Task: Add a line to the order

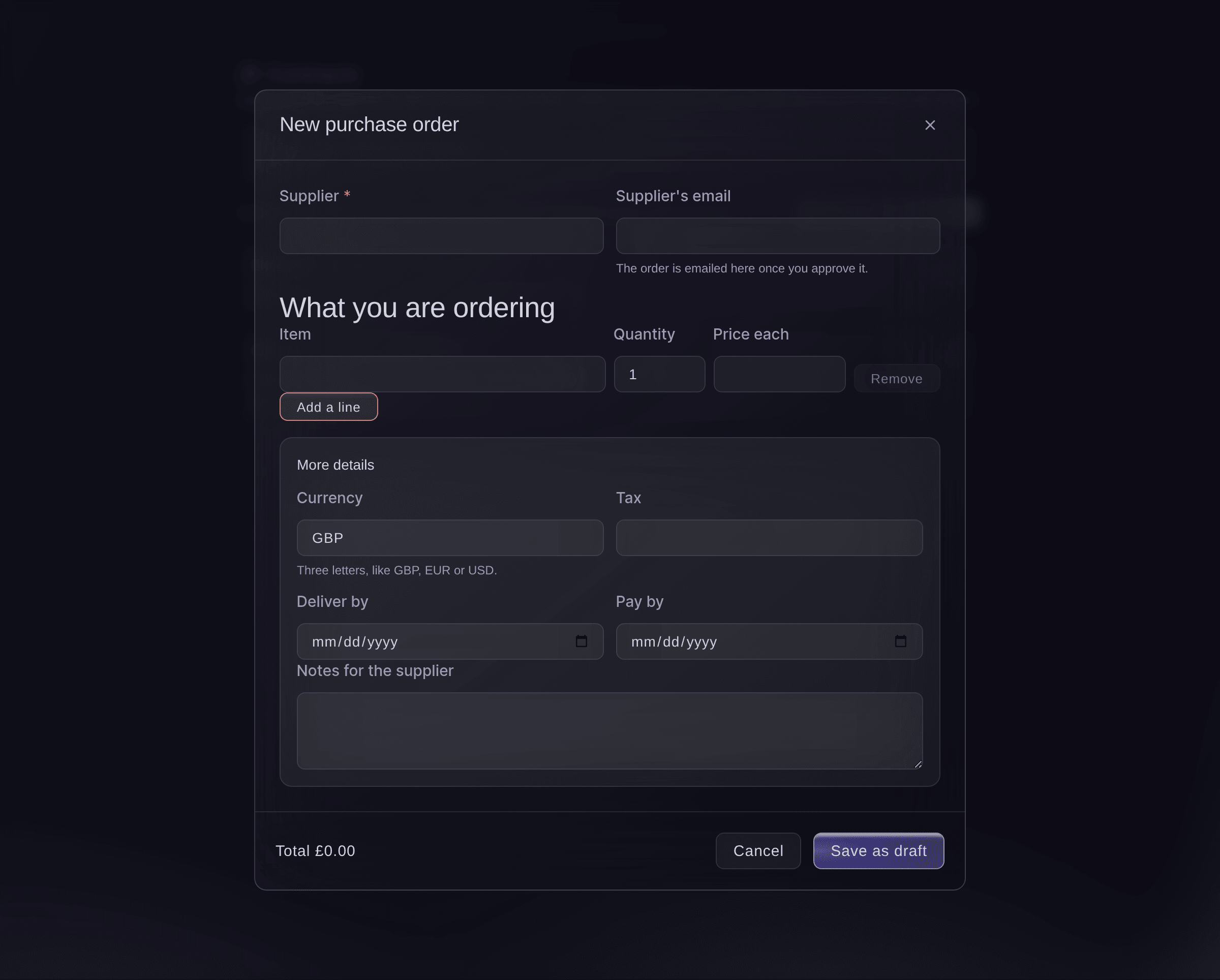Action: 329,407
